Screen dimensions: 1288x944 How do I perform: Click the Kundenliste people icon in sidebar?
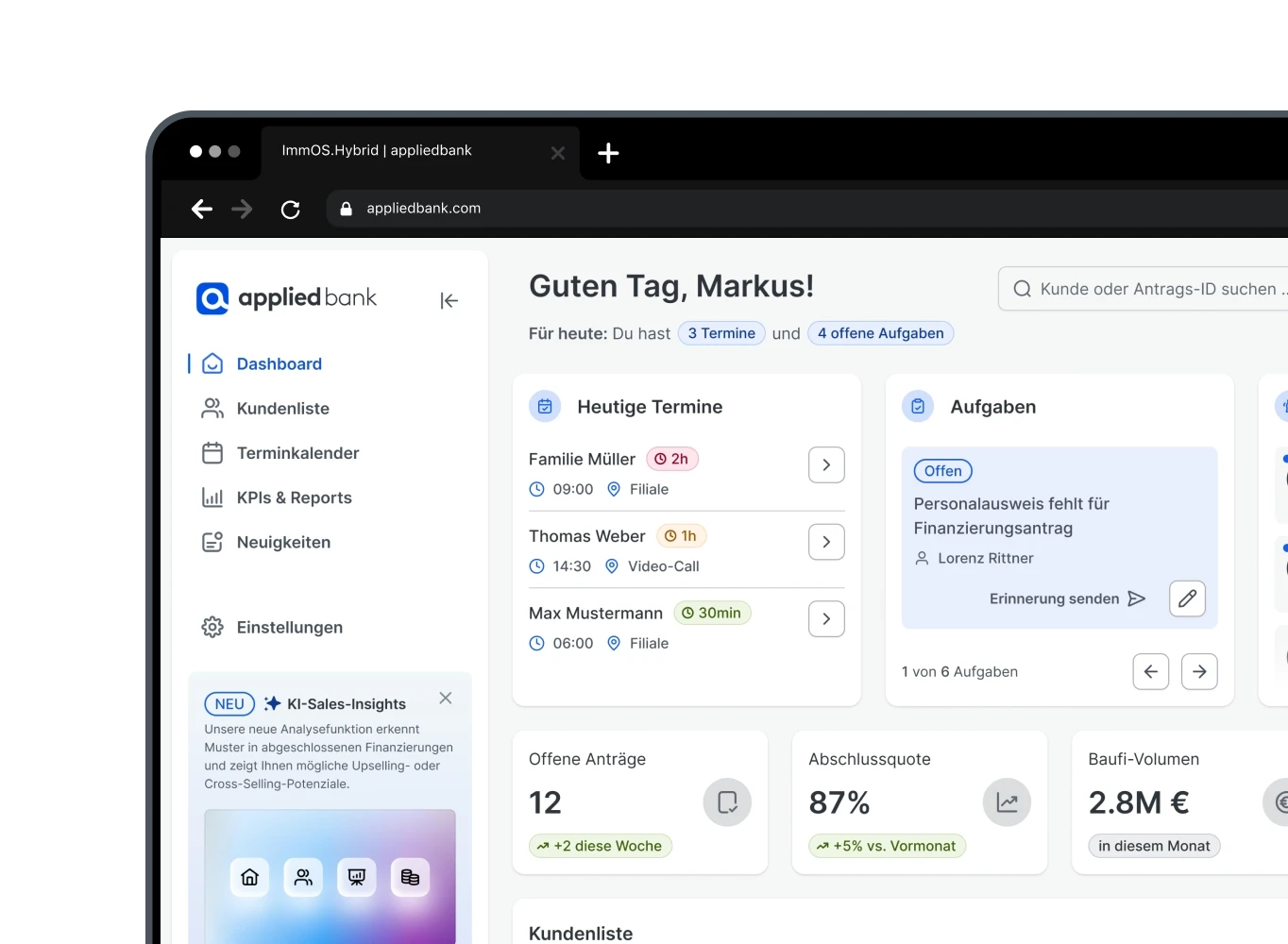[212, 408]
